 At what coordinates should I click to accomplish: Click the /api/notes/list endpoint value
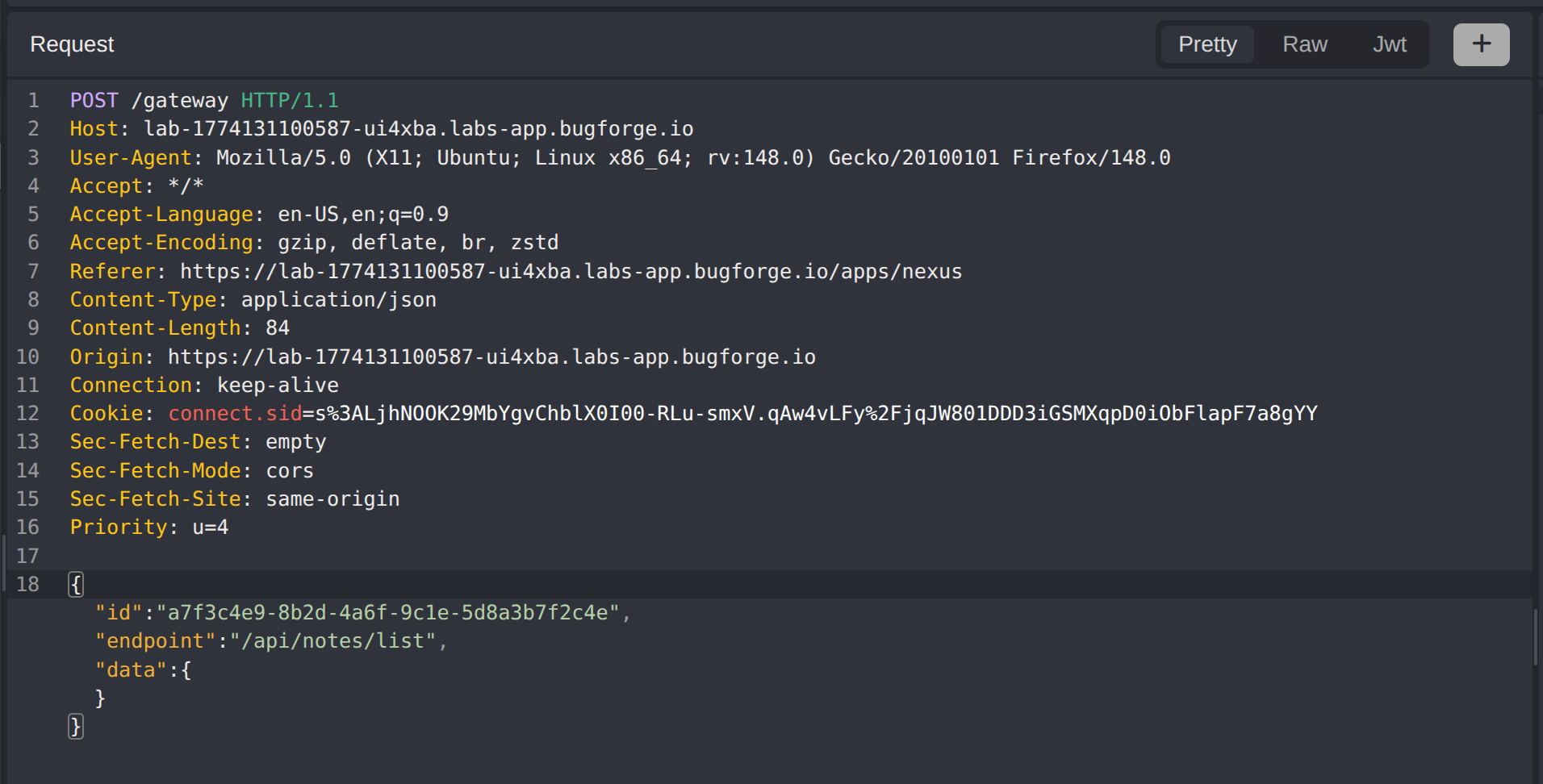(333, 641)
